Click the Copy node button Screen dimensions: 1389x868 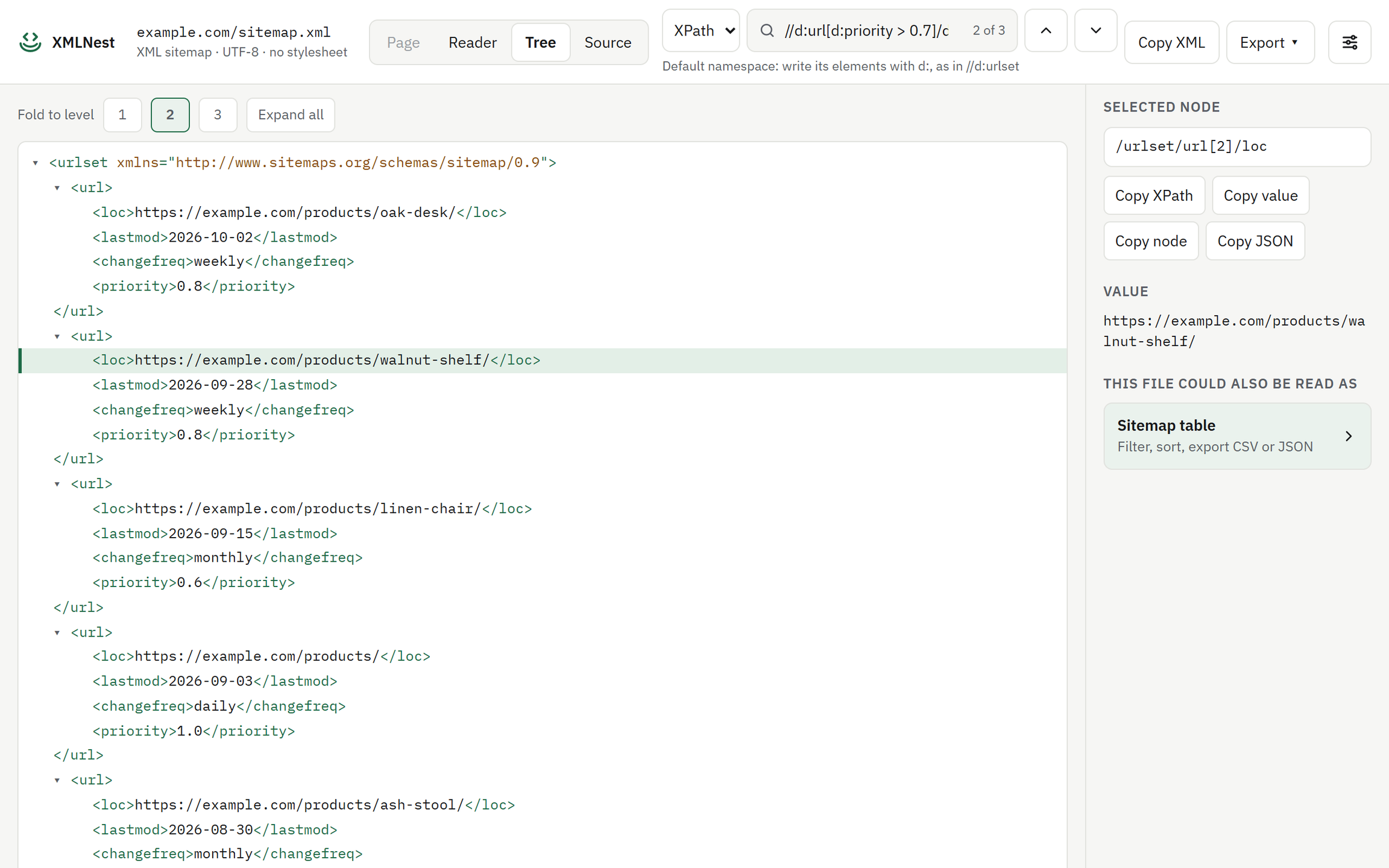pos(1151,241)
